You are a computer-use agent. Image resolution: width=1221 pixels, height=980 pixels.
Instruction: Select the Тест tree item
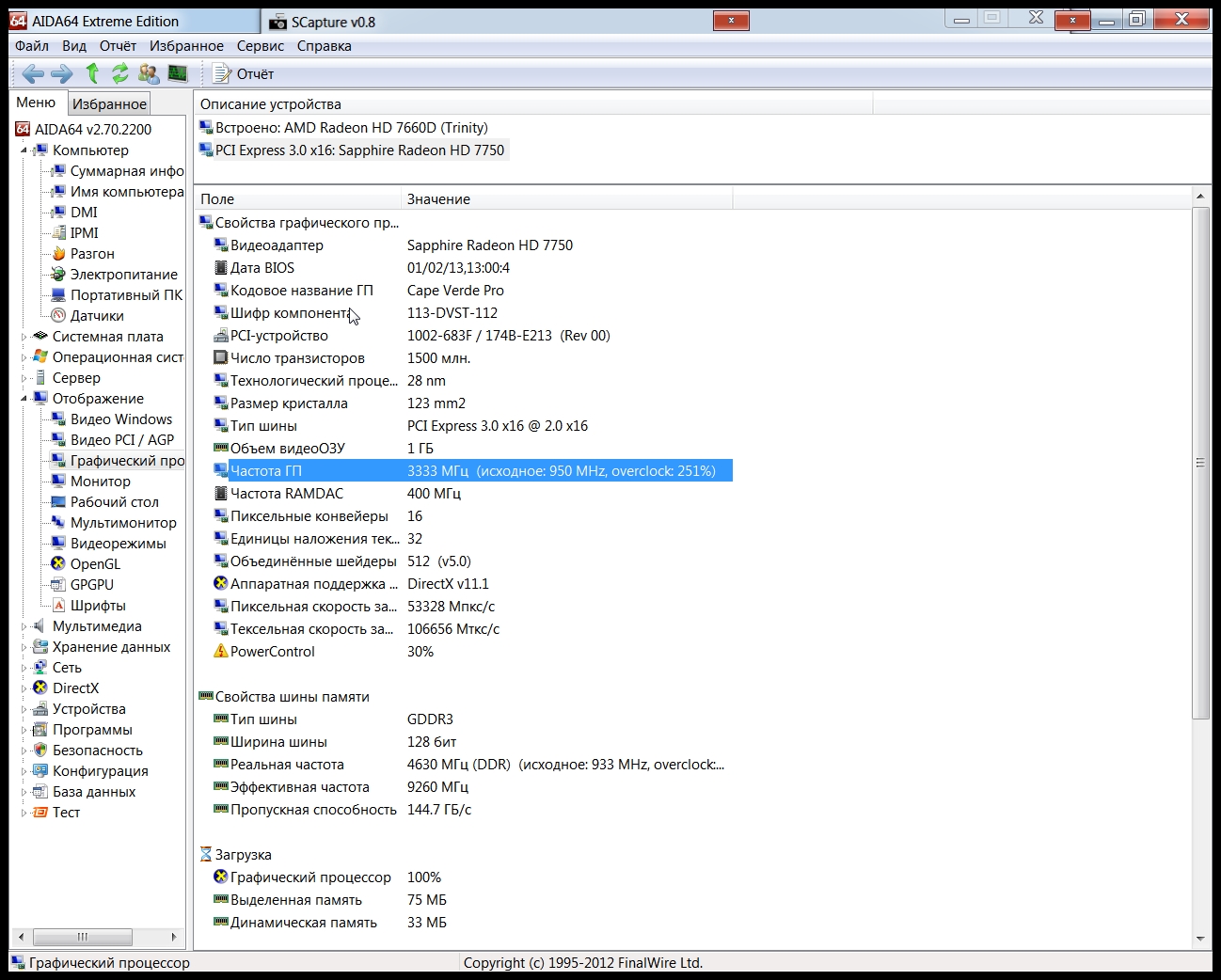(x=66, y=813)
